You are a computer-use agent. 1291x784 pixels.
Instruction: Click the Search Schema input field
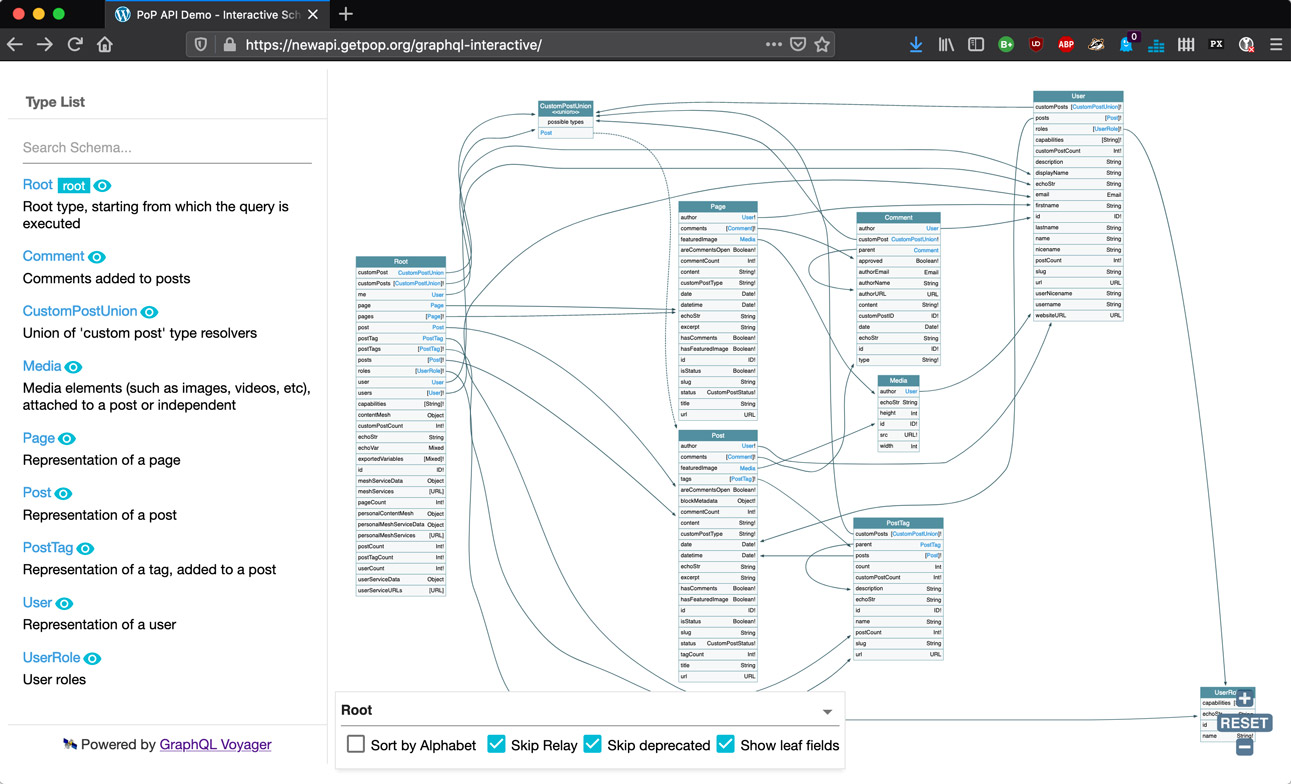coord(167,148)
